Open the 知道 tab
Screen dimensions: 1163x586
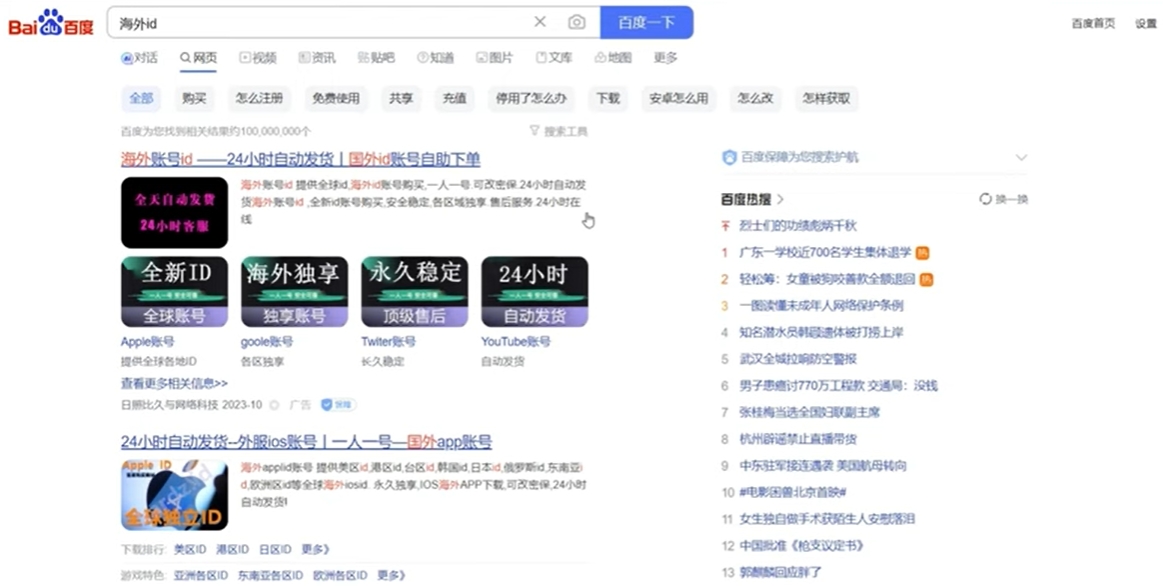pyautogui.click(x=435, y=58)
